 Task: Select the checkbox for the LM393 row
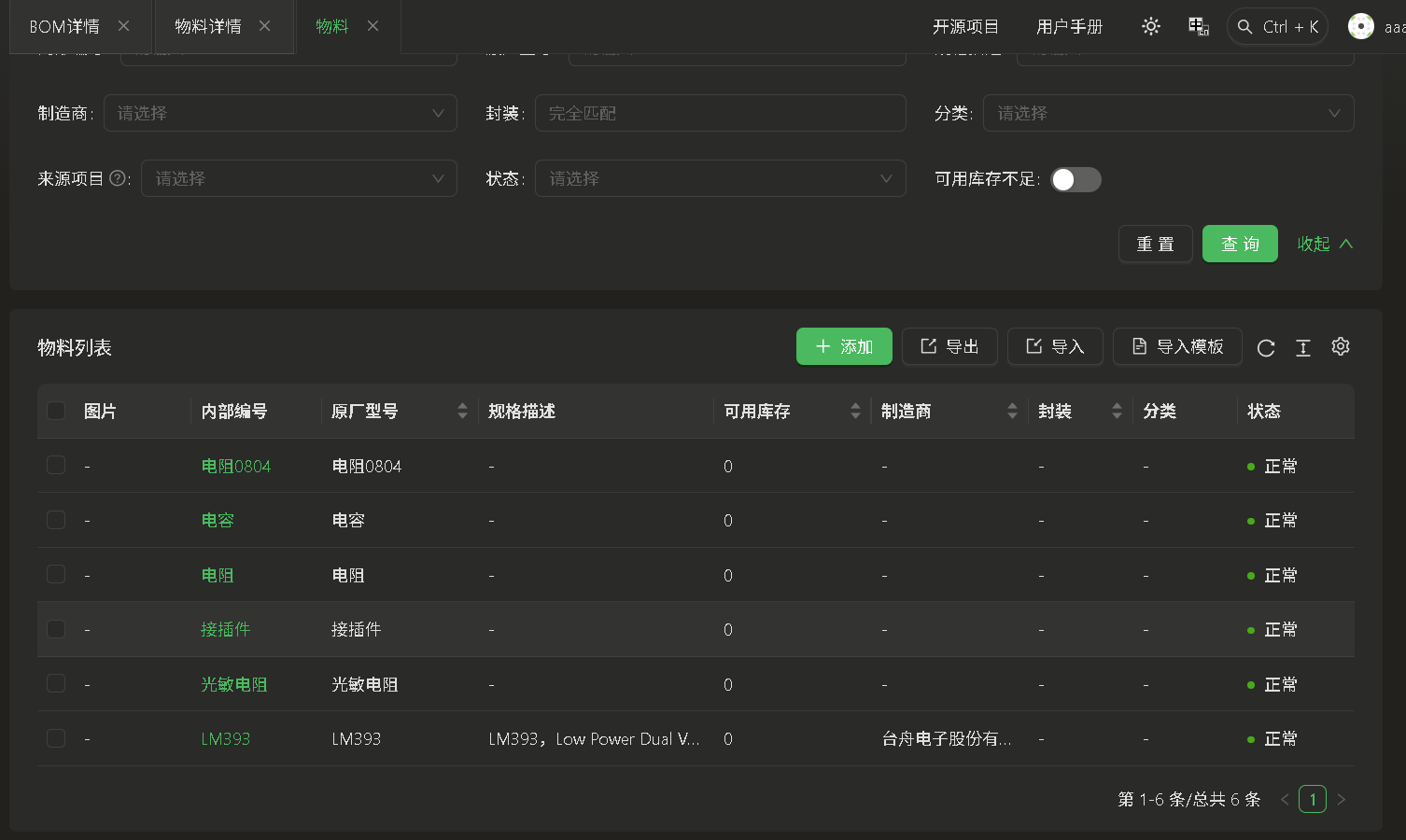point(56,738)
